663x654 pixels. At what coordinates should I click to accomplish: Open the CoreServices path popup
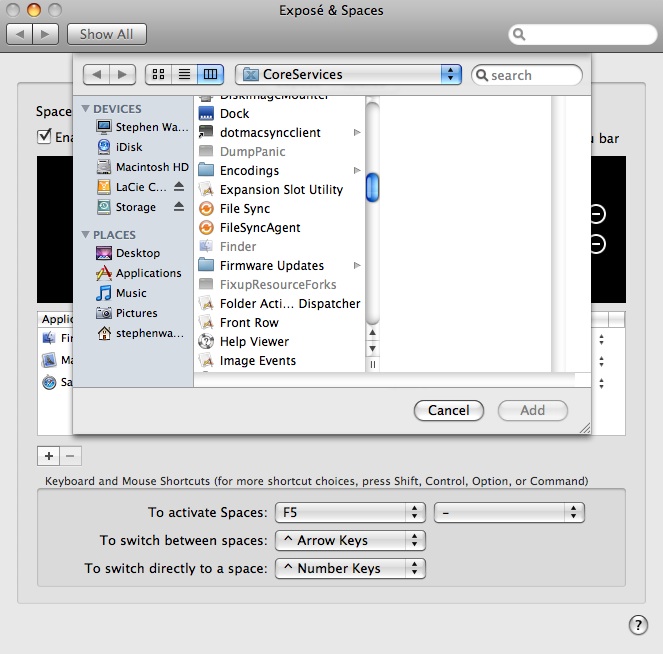click(348, 74)
